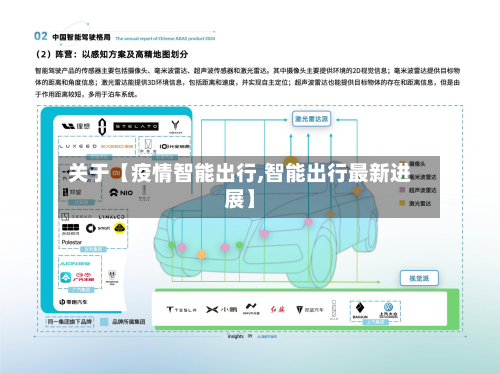Click the 上汽大众 Volkswagen logo

coord(388,310)
